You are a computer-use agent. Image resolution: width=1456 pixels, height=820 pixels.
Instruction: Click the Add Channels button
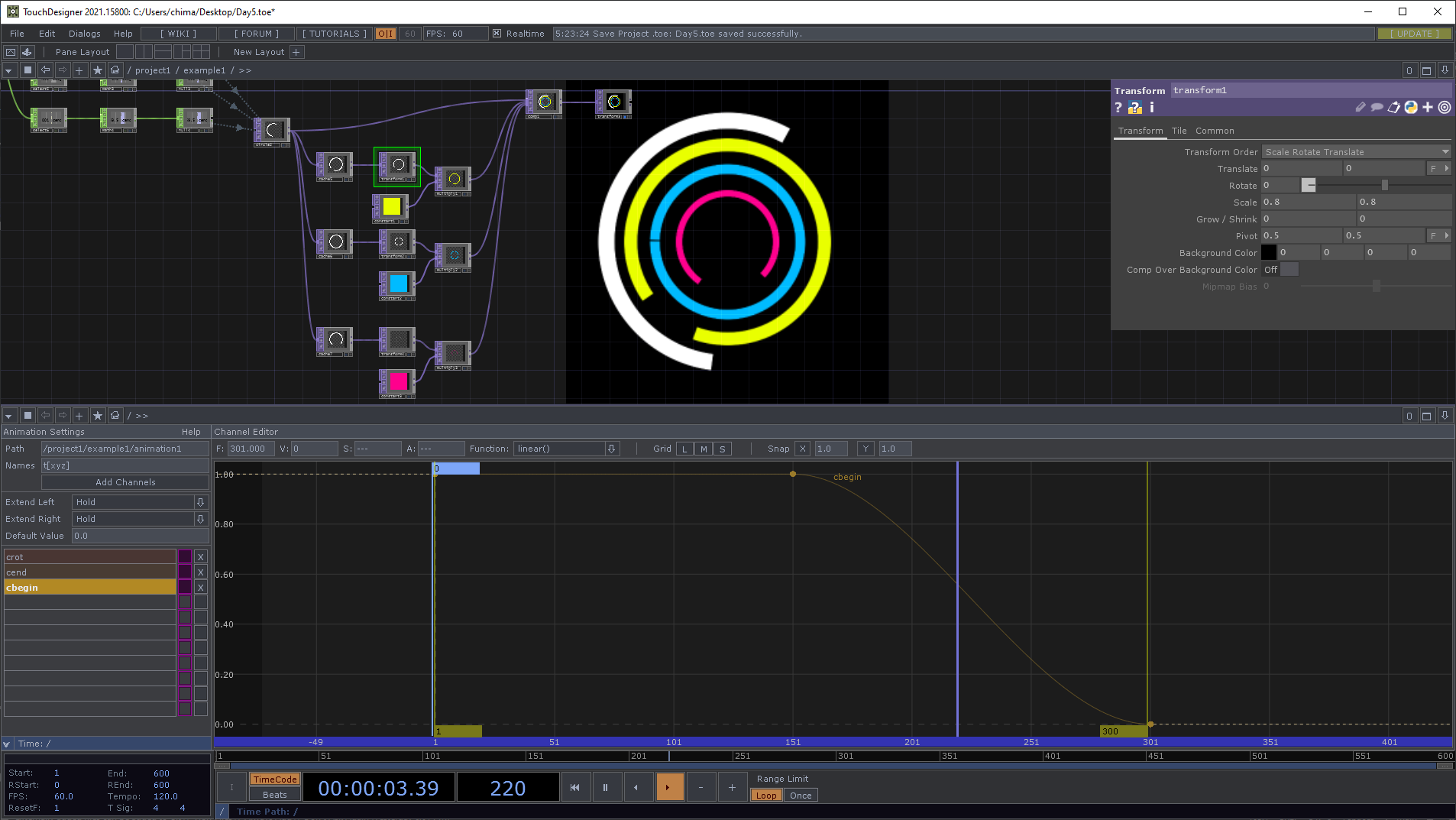(125, 482)
